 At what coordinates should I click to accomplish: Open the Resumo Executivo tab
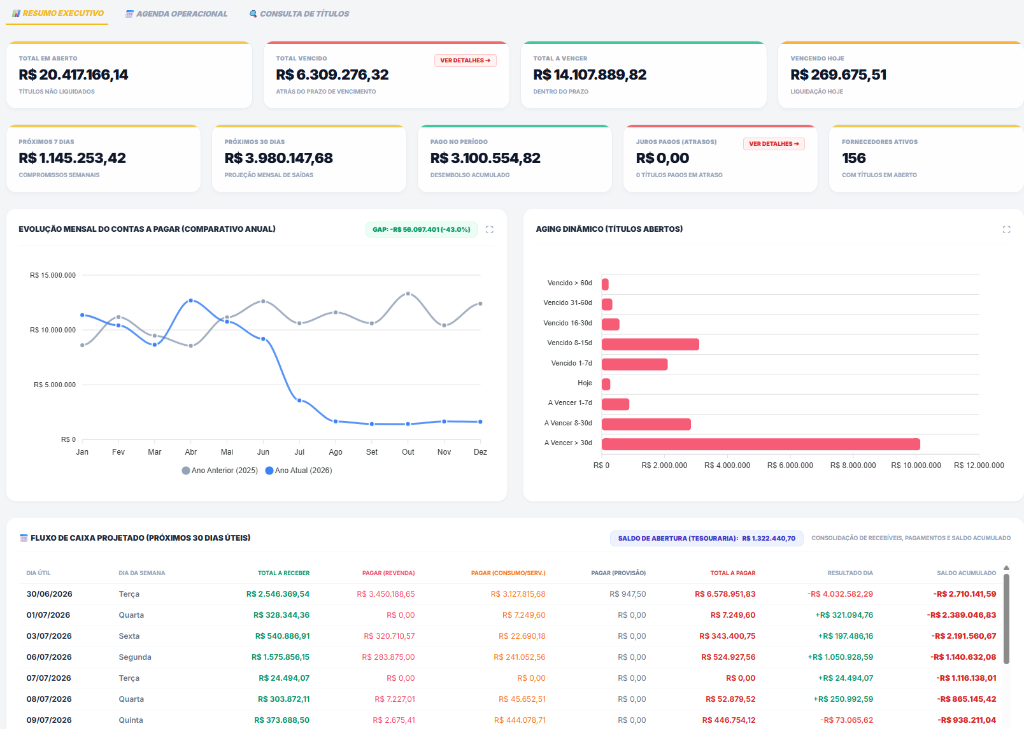point(57,13)
